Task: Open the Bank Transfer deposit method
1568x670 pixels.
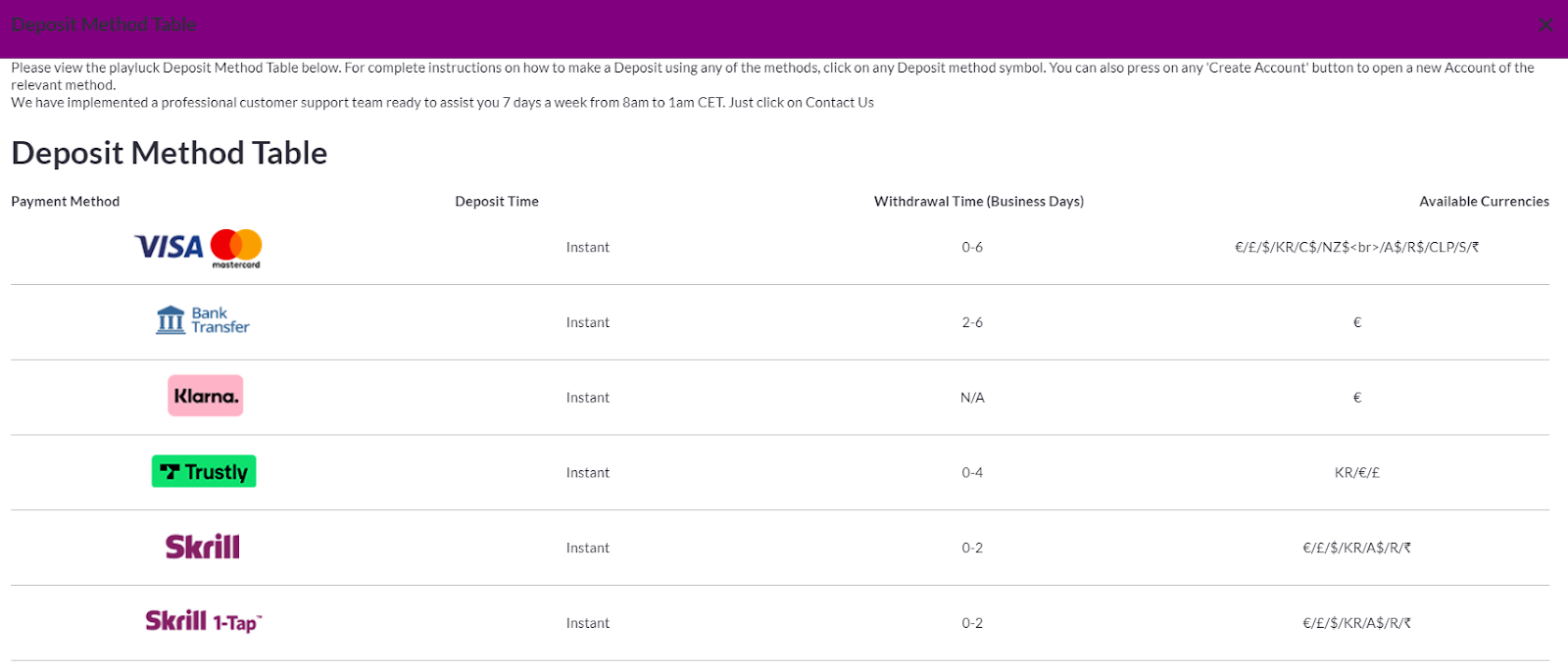Action: pyautogui.click(x=203, y=320)
